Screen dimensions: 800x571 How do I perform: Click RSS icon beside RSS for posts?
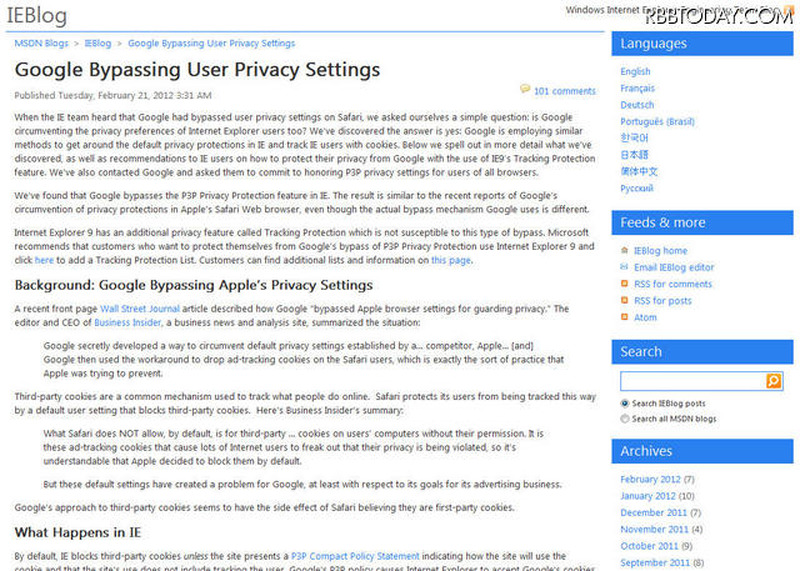click(625, 301)
